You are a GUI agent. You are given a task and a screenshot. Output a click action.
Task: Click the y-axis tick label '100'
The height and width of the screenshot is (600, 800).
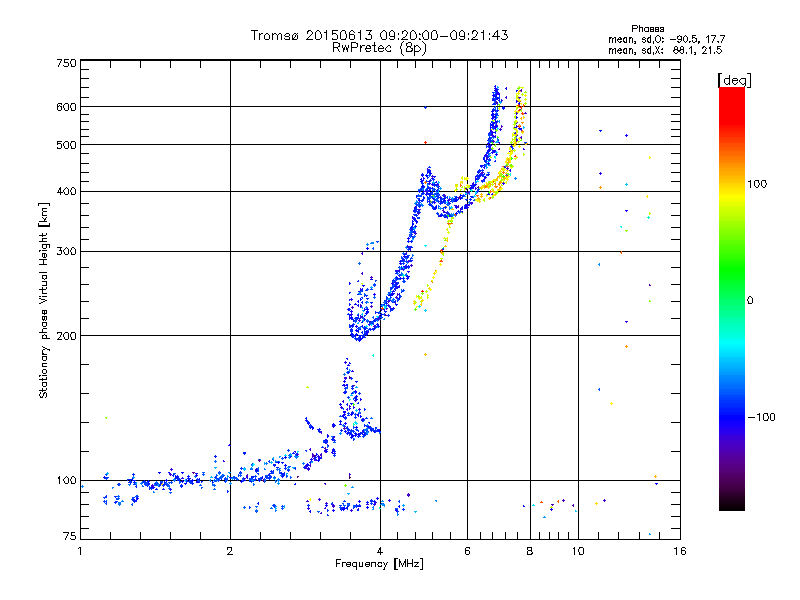tap(66, 480)
